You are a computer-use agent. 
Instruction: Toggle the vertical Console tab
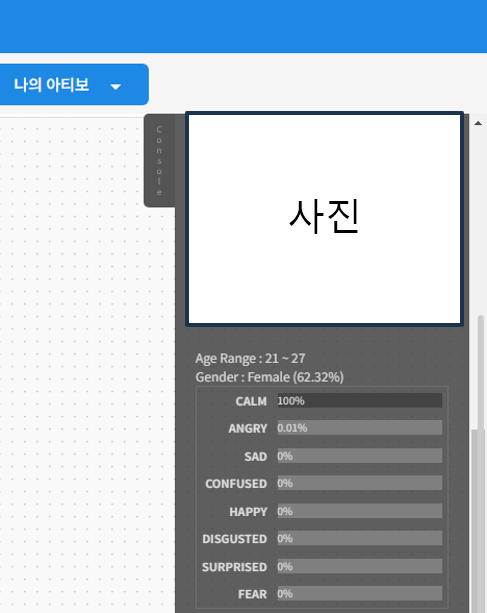159,160
